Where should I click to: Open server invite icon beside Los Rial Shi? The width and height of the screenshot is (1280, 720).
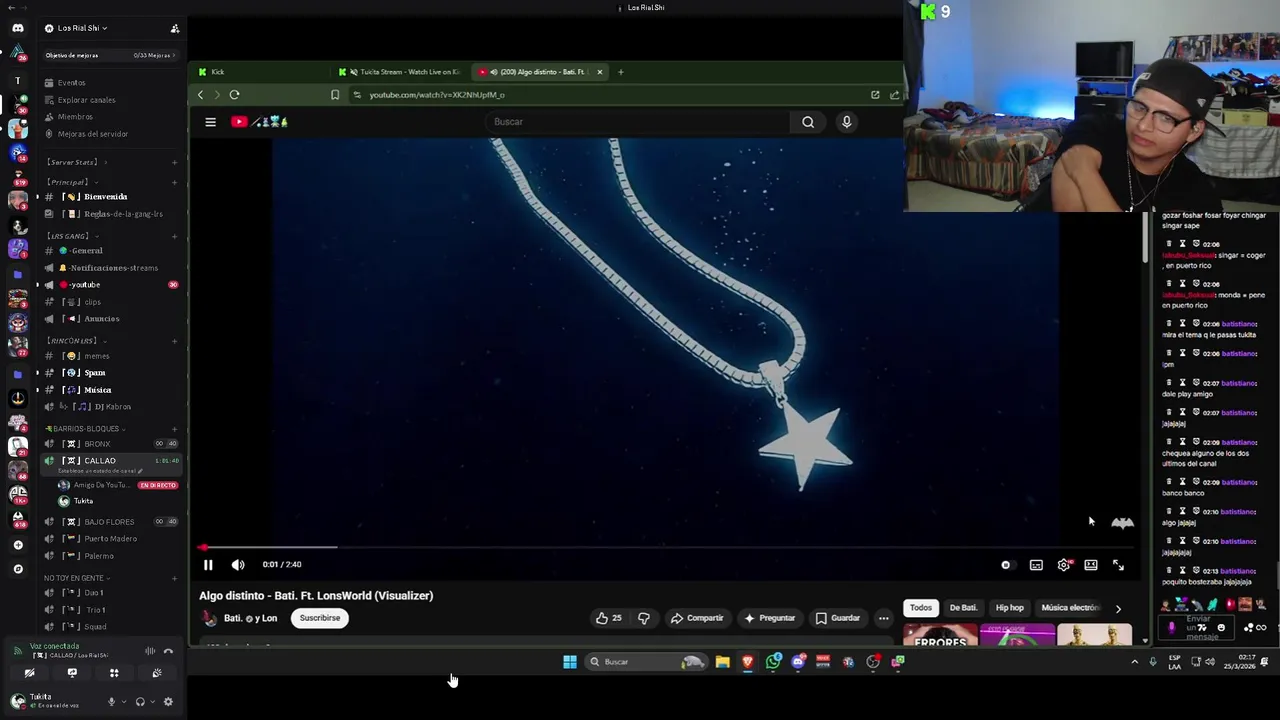175,28
